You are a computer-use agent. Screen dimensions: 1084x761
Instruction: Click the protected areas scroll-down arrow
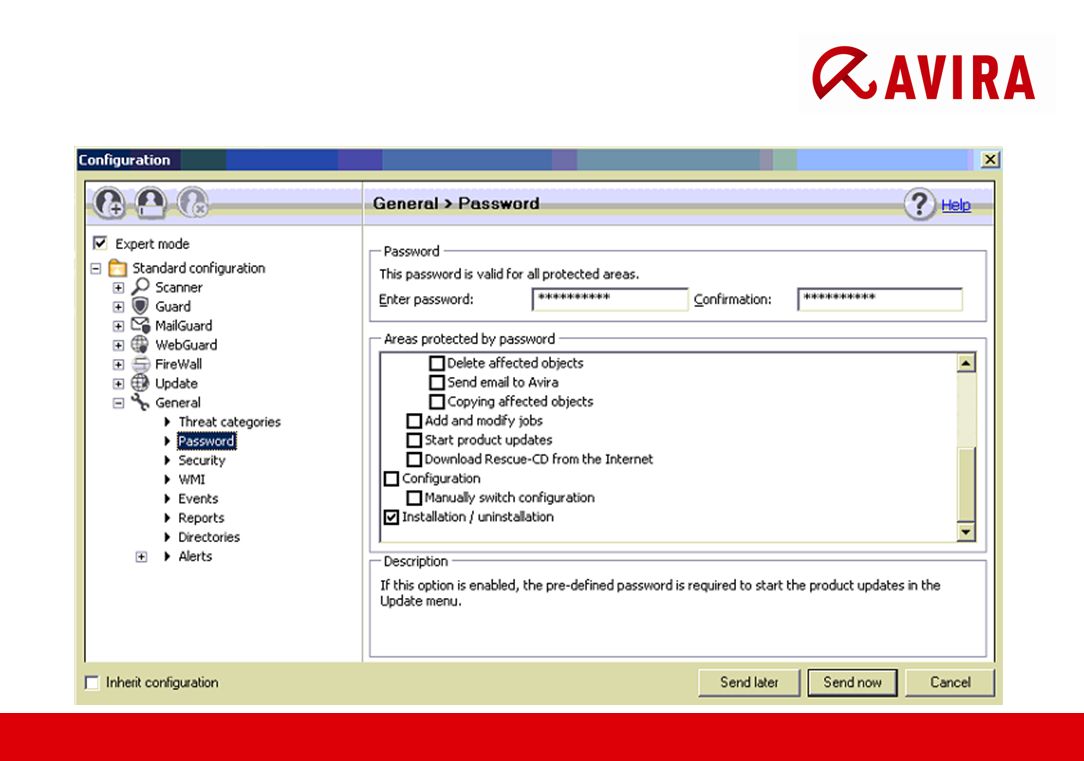pos(966,532)
